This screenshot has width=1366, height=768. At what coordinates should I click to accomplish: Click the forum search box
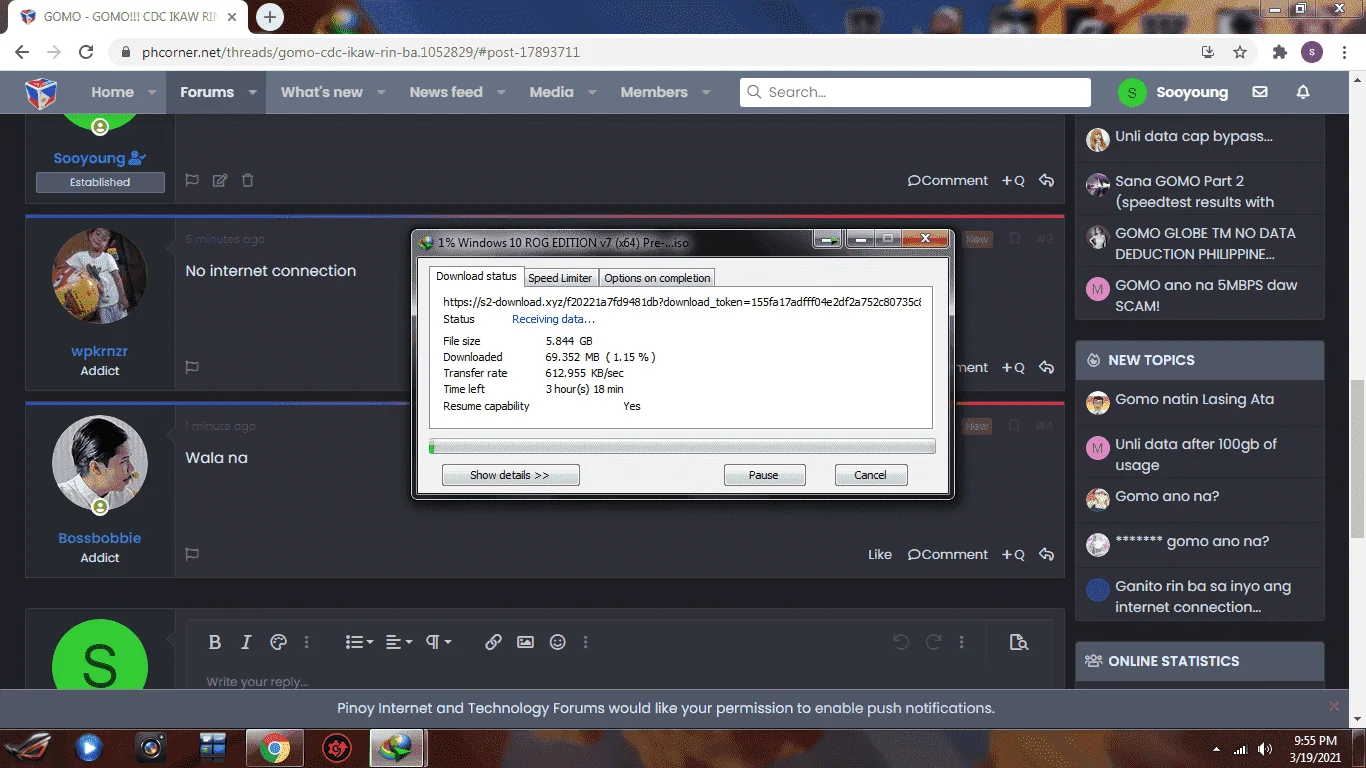915,92
